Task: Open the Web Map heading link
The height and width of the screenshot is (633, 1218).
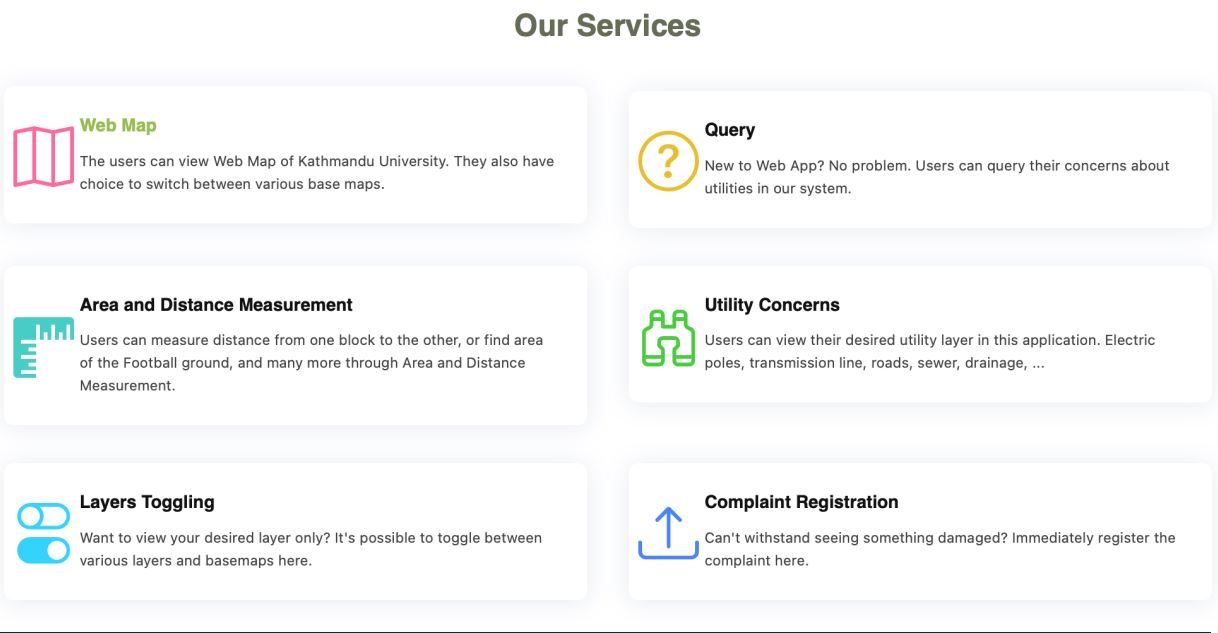Action: point(118,126)
